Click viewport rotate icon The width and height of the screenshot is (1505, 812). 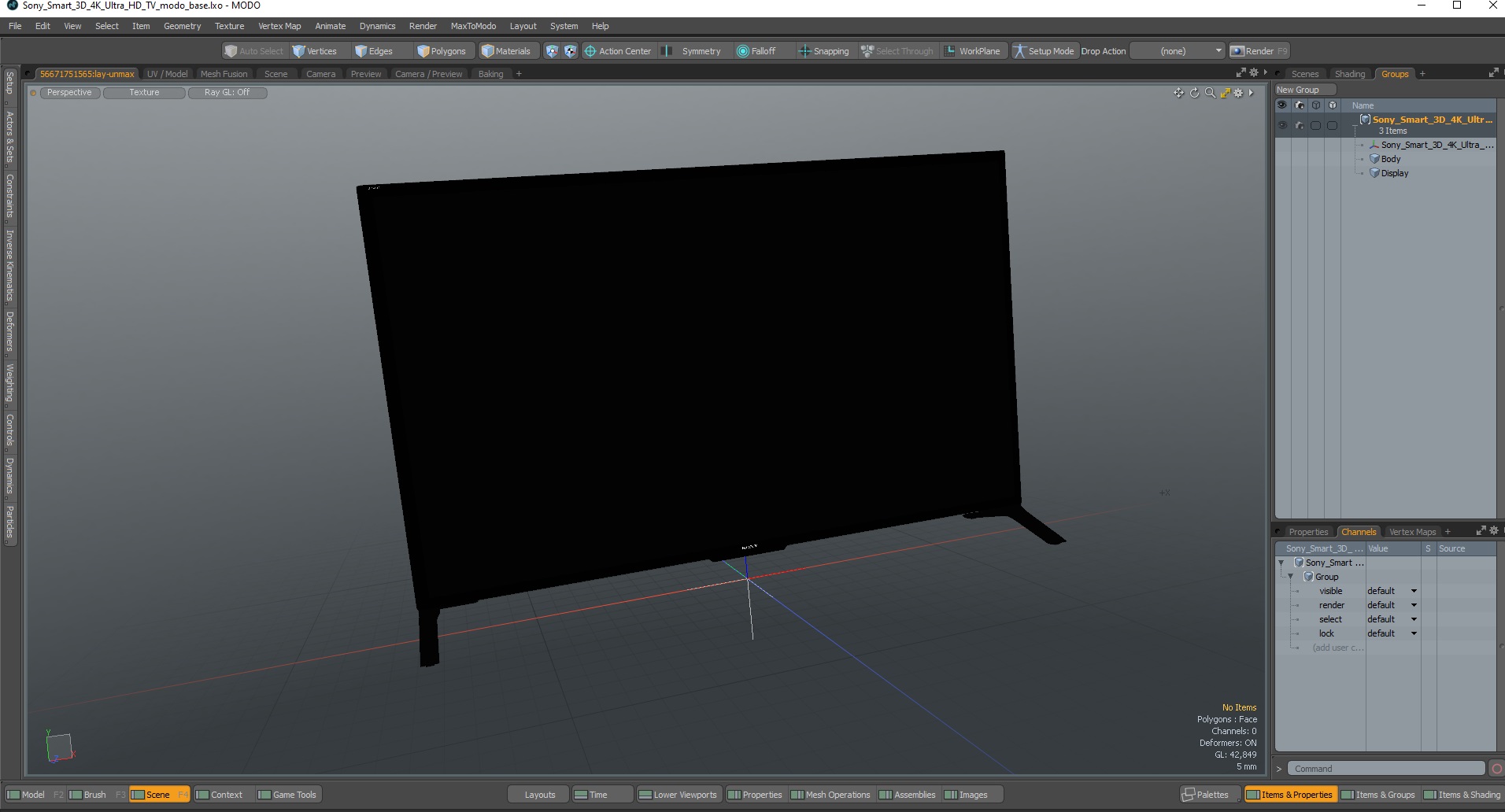point(1194,93)
